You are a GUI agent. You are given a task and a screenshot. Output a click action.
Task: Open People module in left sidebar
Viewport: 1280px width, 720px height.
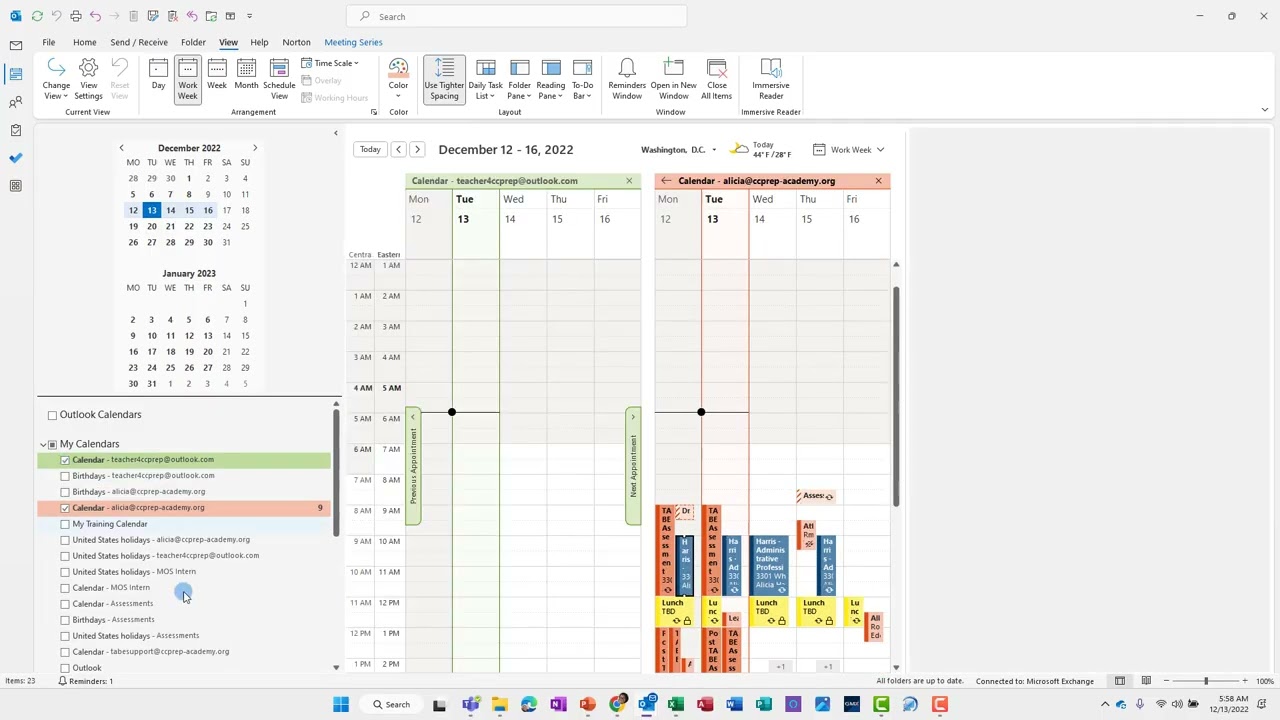[15, 102]
